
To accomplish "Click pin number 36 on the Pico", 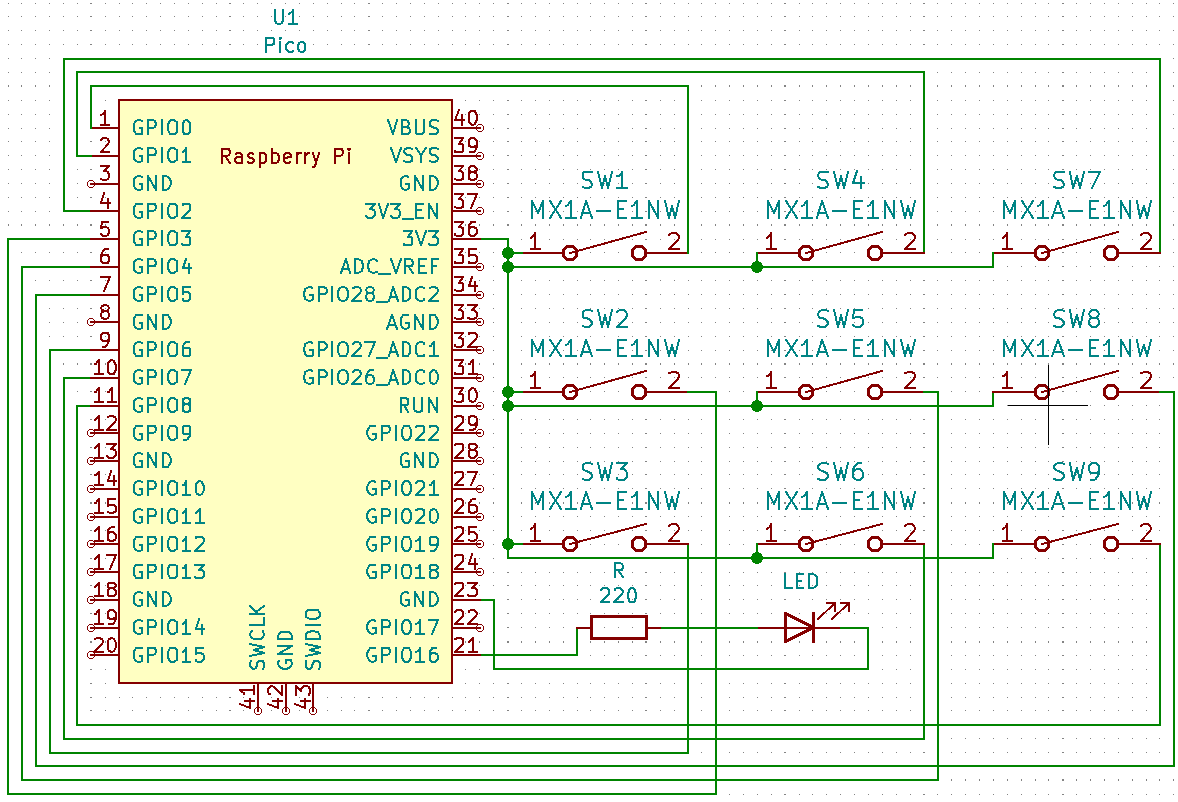I will tap(466, 229).
